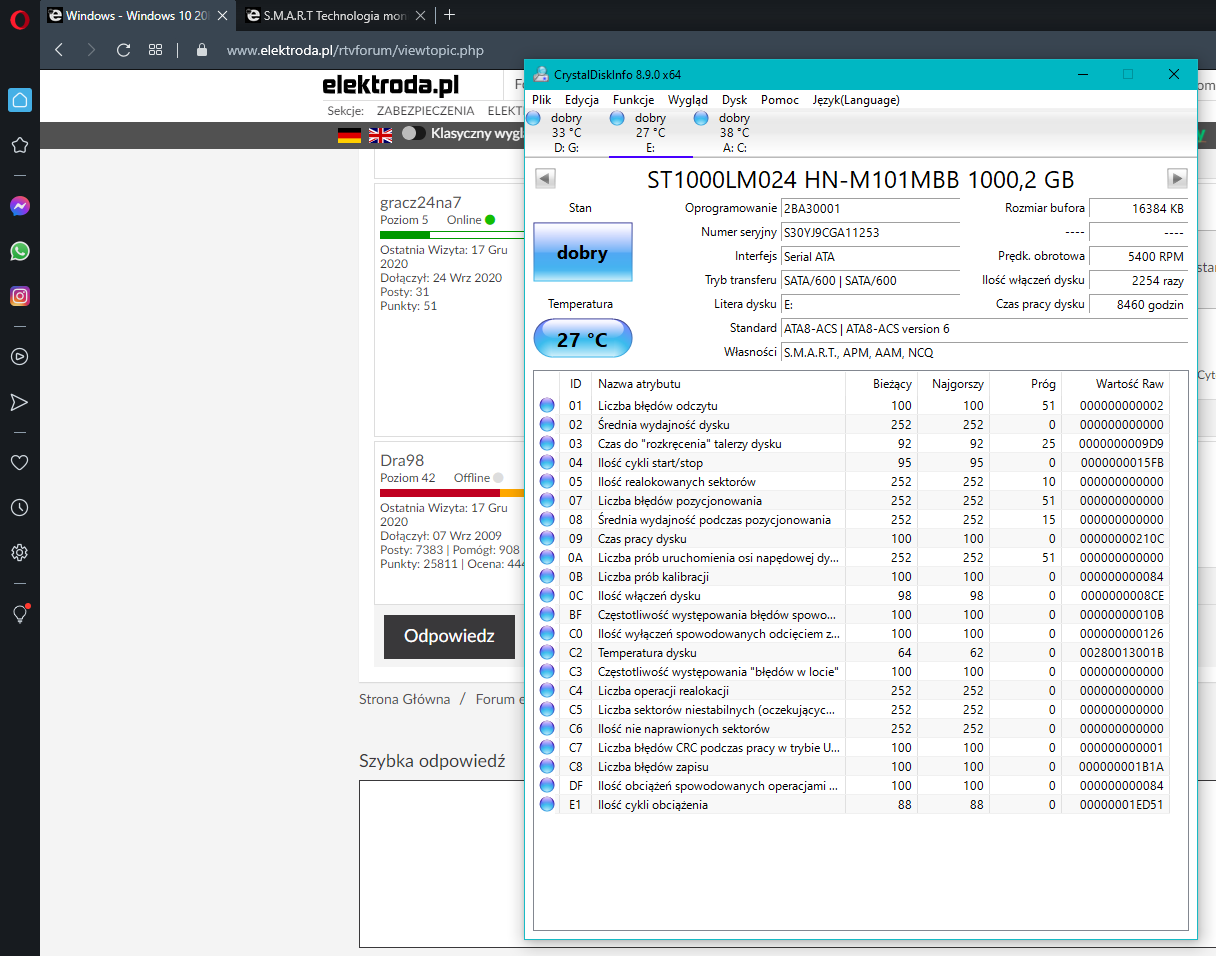Open heart bookmarks icon in Opera sidebar
The image size is (1216, 956).
pyautogui.click(x=19, y=463)
